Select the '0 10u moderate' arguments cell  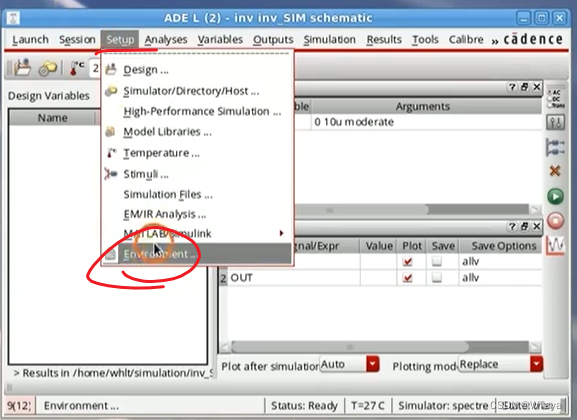[x=426, y=122]
